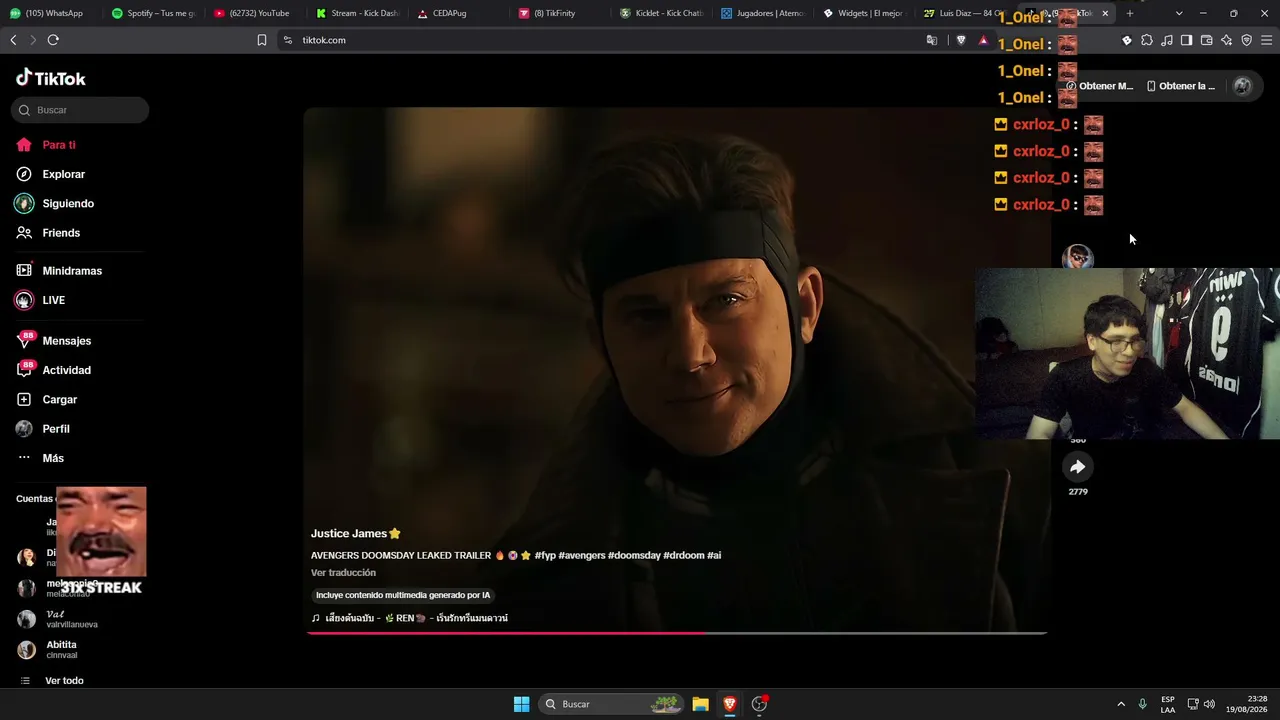Viewport: 1280px width, 720px height.
Task: Open the Actividad notifications
Action: 54,370
